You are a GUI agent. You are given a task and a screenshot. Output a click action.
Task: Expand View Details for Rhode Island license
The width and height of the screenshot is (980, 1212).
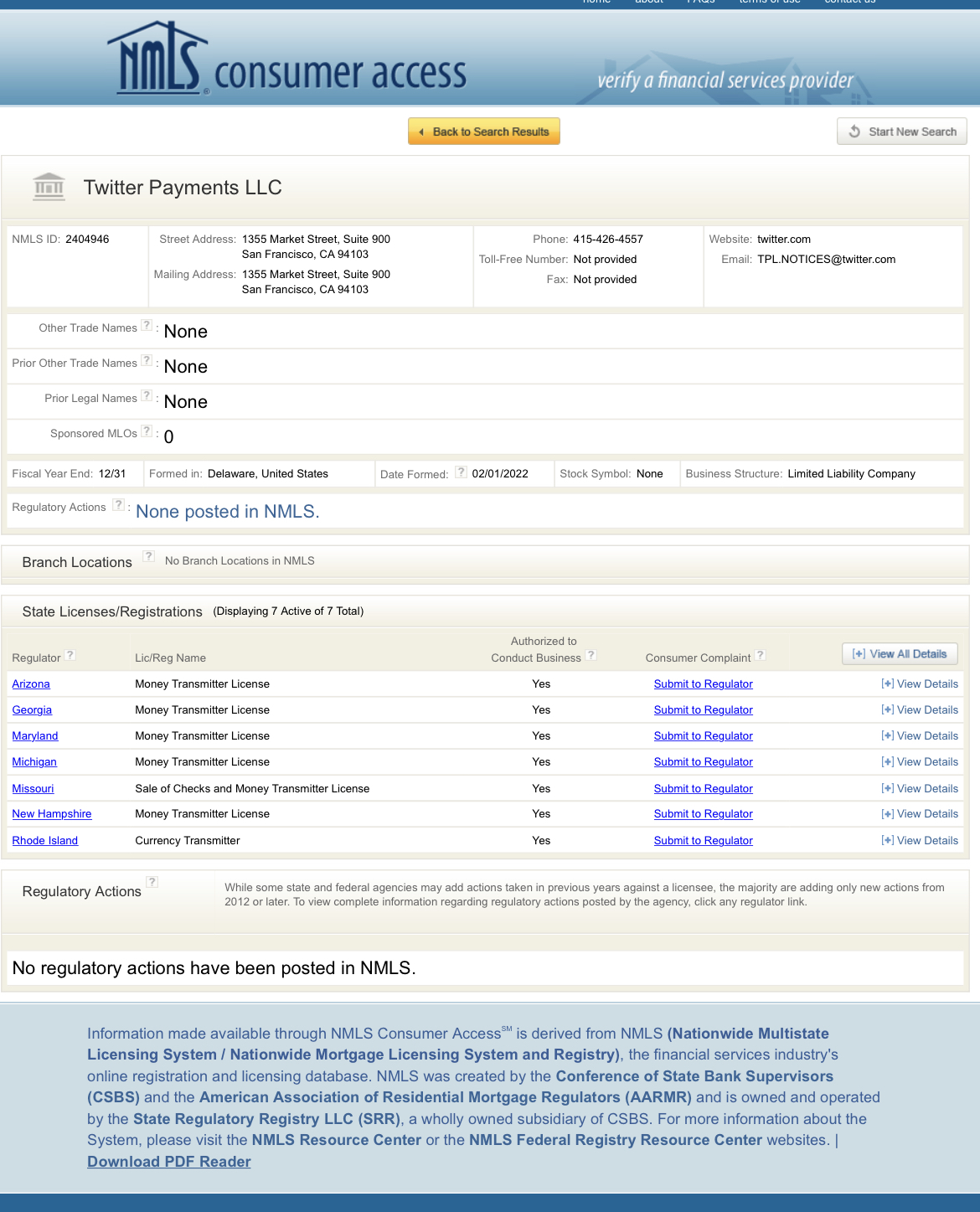click(919, 841)
